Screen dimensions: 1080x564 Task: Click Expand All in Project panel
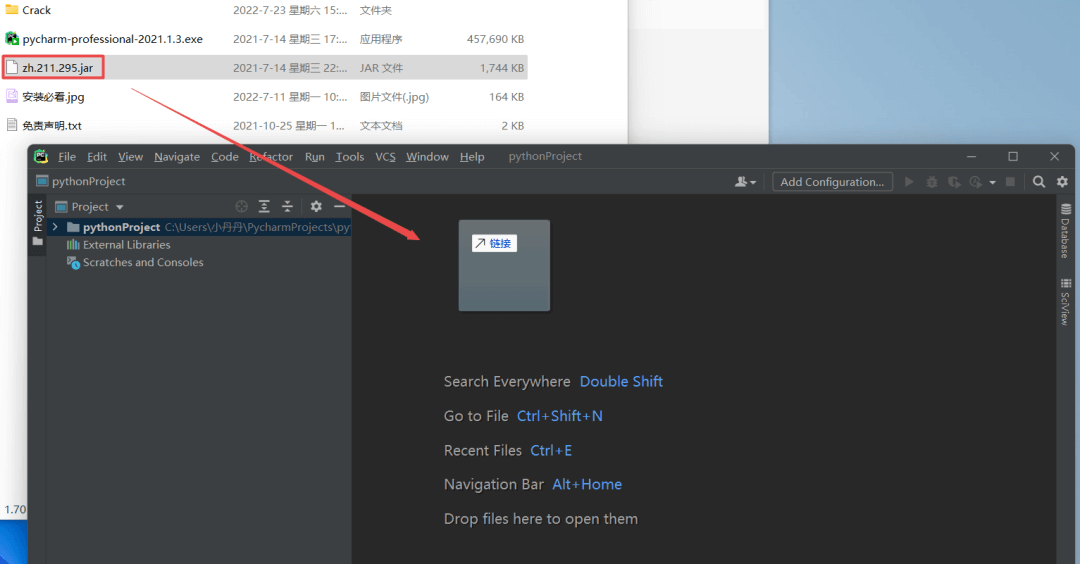click(264, 207)
